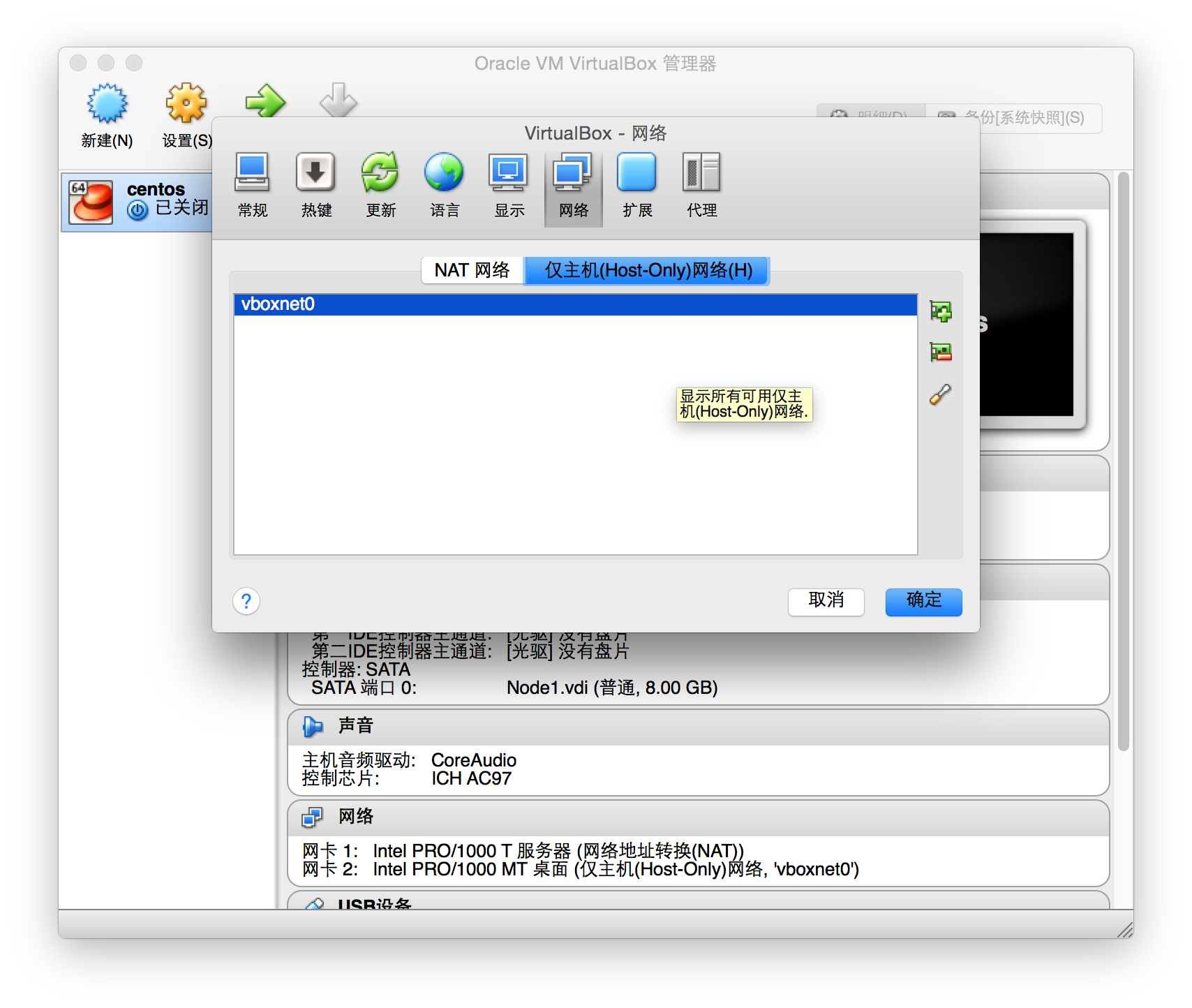Screen dimensions: 1192x1008
Task: Click 确定 to confirm network settings
Action: pyautogui.click(x=924, y=601)
